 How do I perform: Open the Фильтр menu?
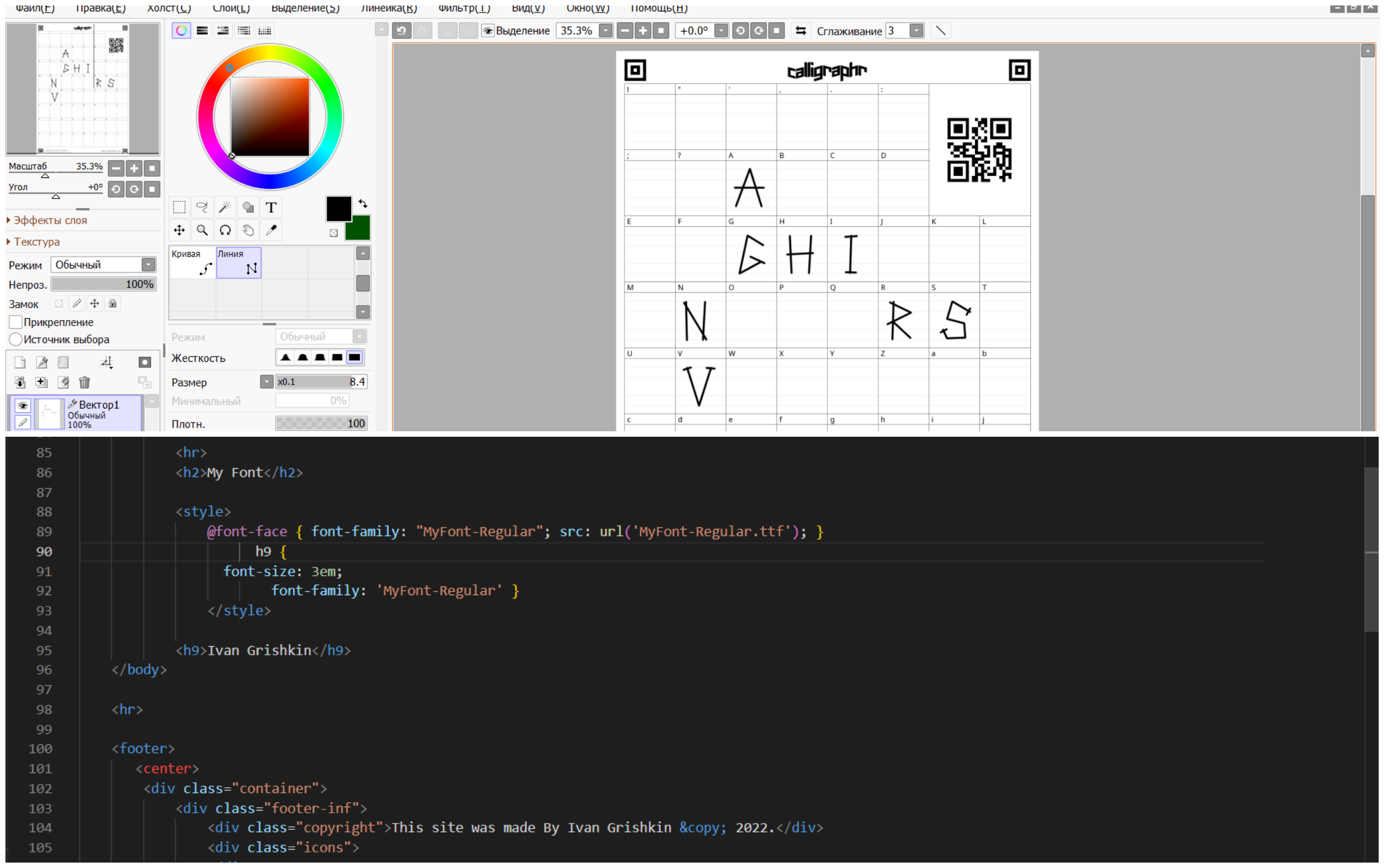[x=464, y=8]
